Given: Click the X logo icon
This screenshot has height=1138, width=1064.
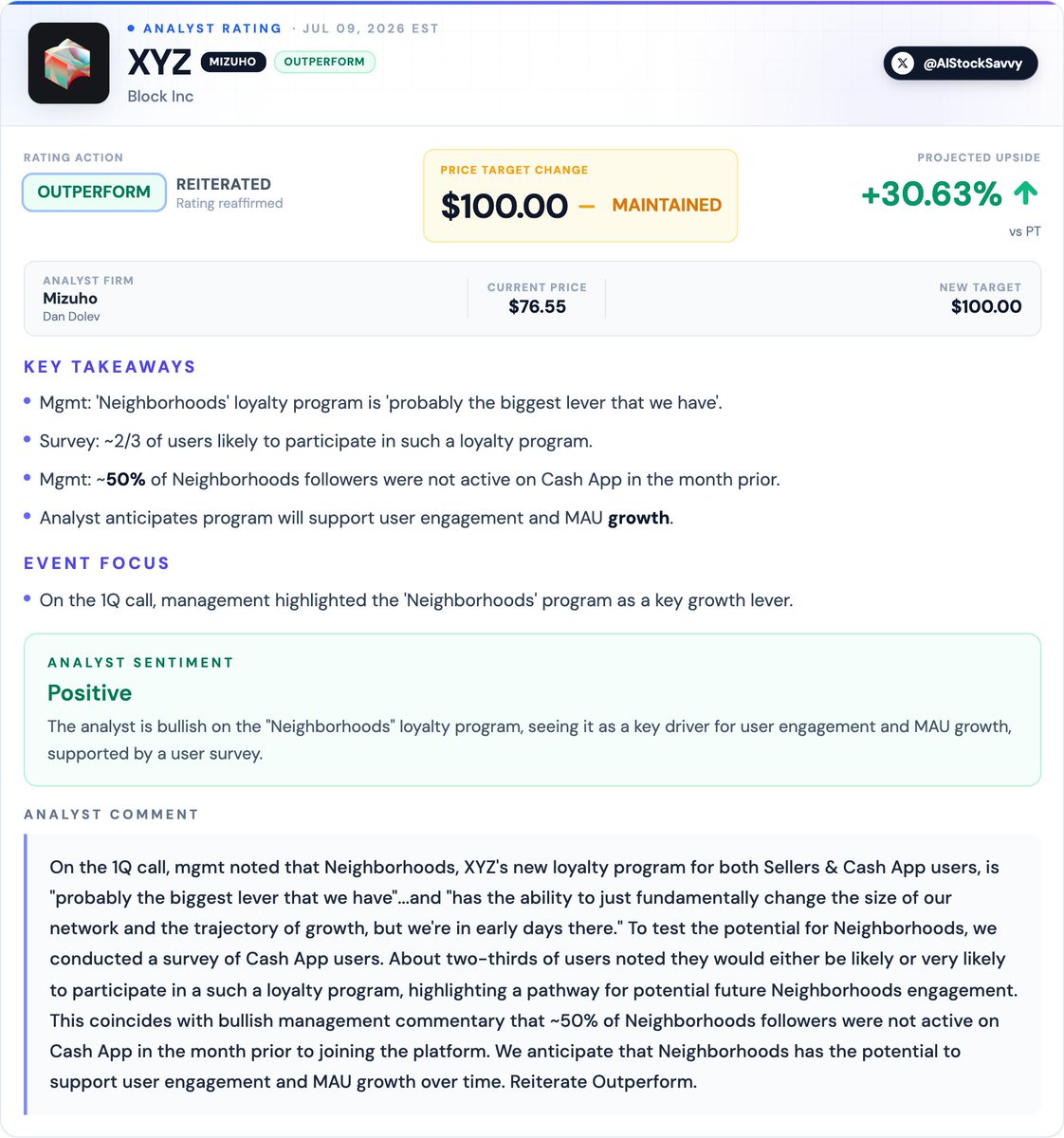Looking at the screenshot, I should pyautogui.click(x=903, y=64).
